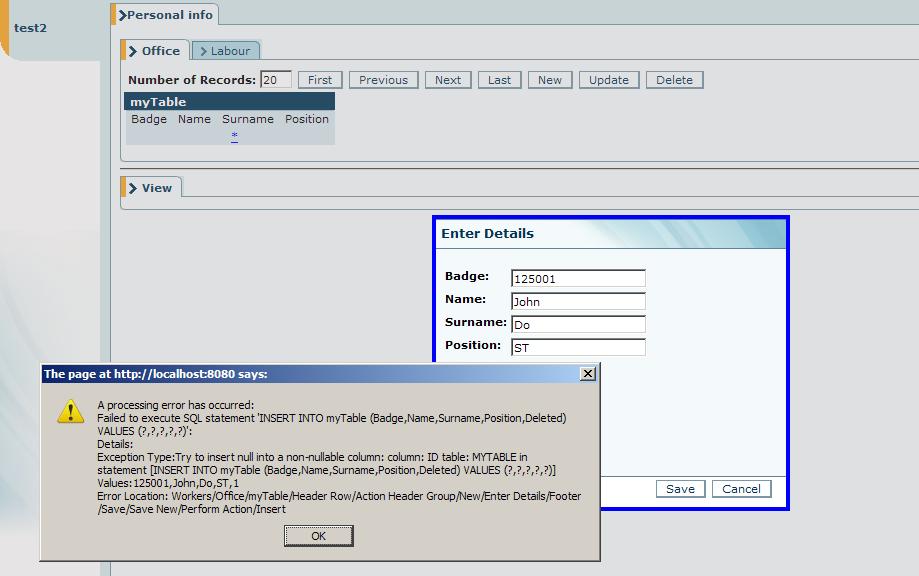Click the Delete record button
This screenshot has width=919, height=576.
click(674, 80)
